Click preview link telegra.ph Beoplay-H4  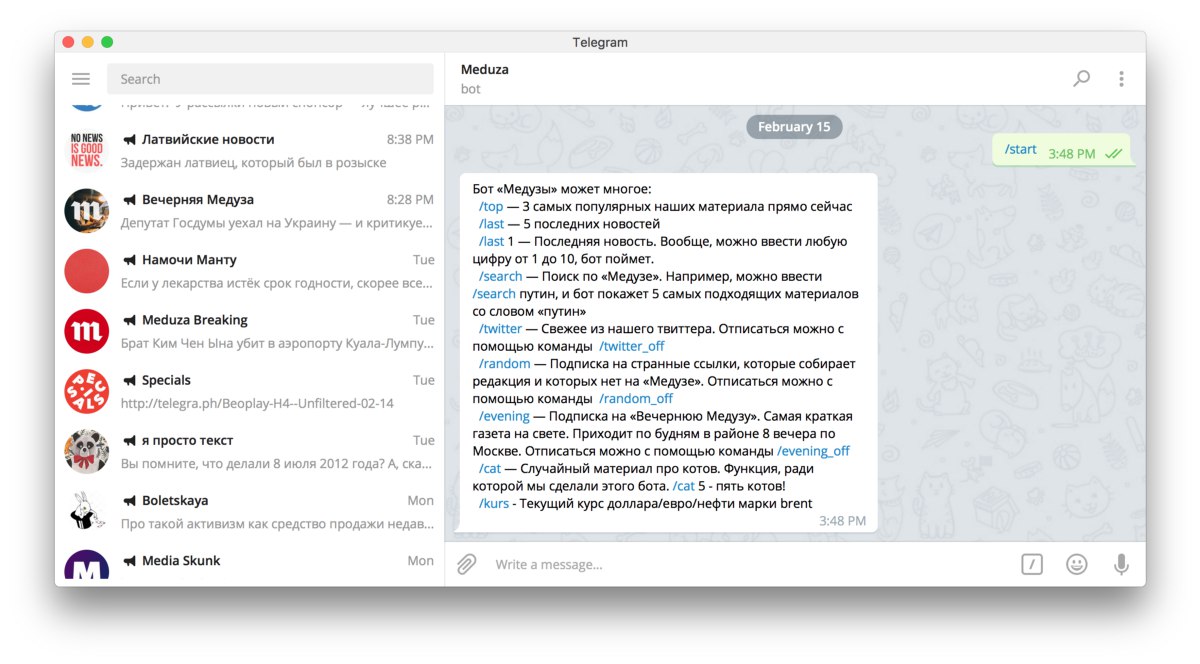pyautogui.click(x=257, y=403)
